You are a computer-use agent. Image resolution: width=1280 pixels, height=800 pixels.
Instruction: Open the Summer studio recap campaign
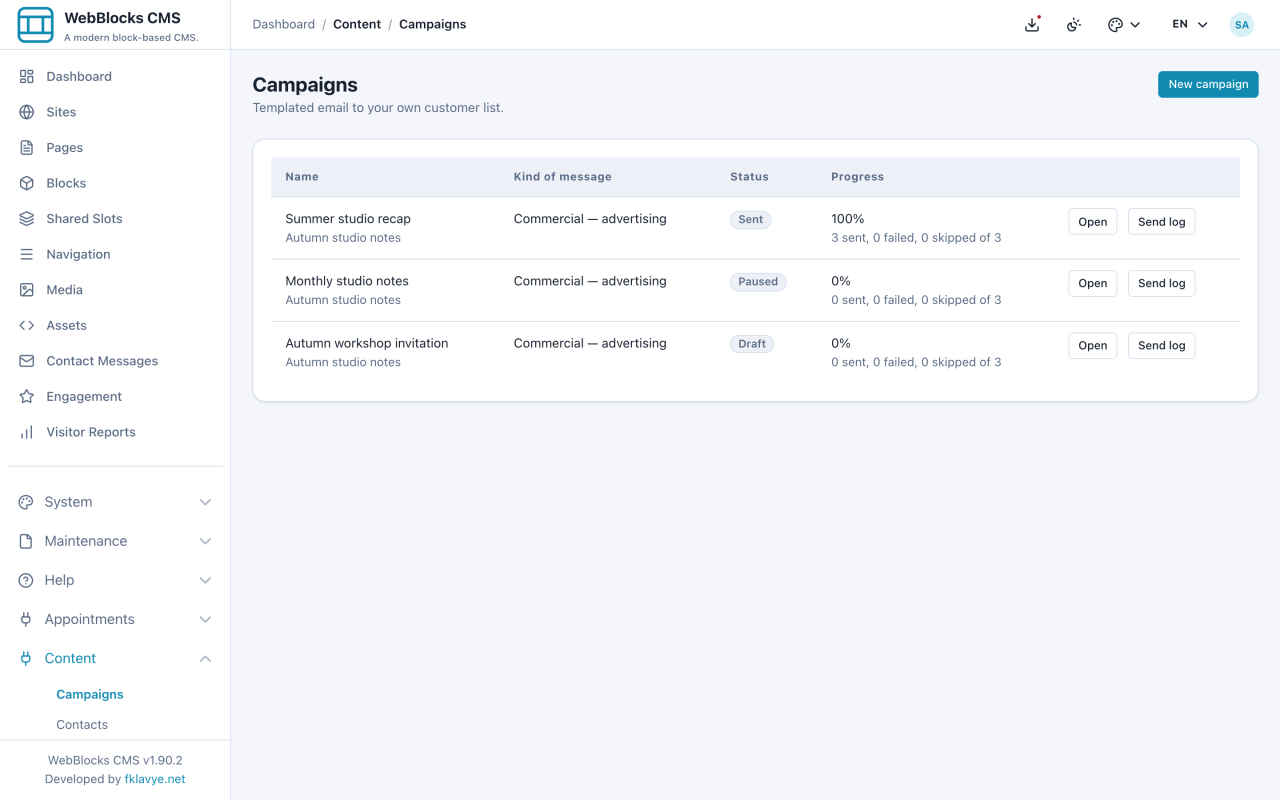pyautogui.click(x=1092, y=221)
